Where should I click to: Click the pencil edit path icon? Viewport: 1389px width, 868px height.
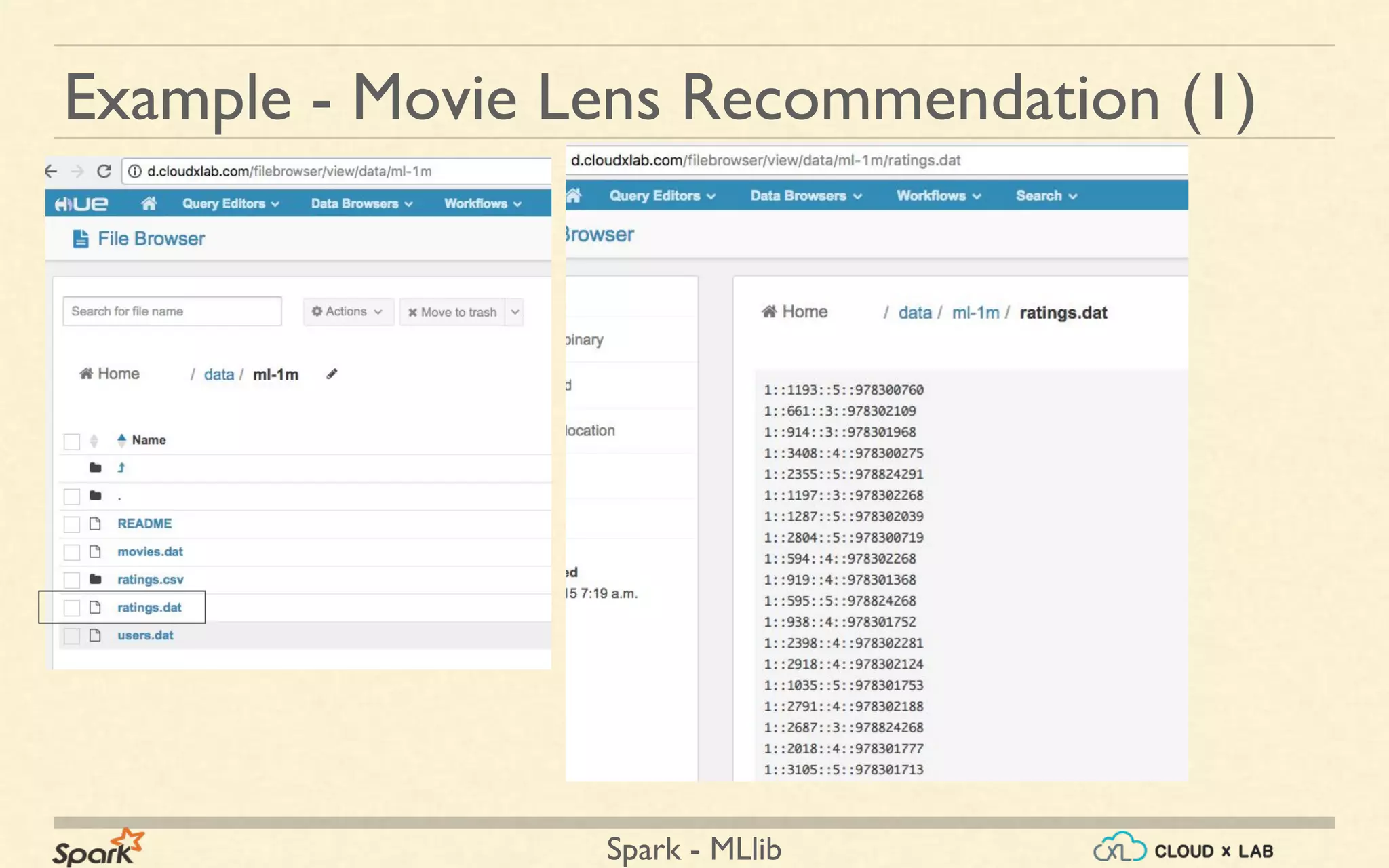[332, 374]
